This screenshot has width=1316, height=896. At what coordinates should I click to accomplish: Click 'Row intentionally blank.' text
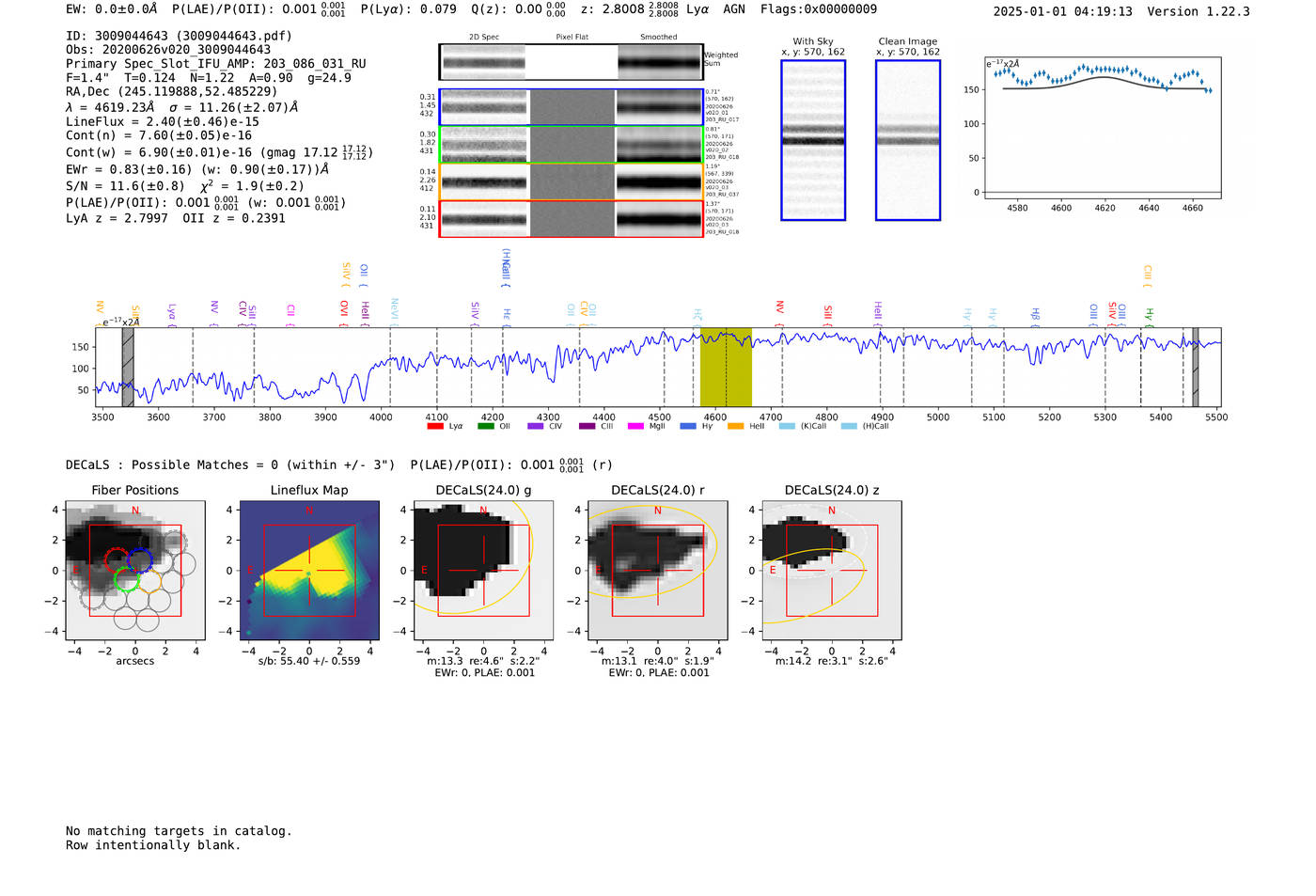click(x=153, y=845)
